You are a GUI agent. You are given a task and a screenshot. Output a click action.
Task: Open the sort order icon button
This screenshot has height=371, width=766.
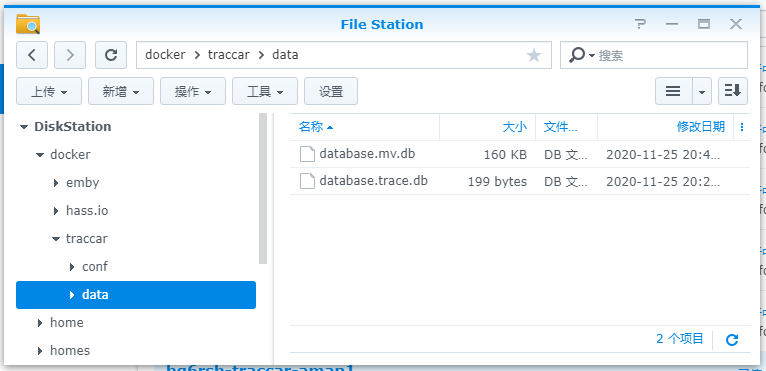click(733, 91)
